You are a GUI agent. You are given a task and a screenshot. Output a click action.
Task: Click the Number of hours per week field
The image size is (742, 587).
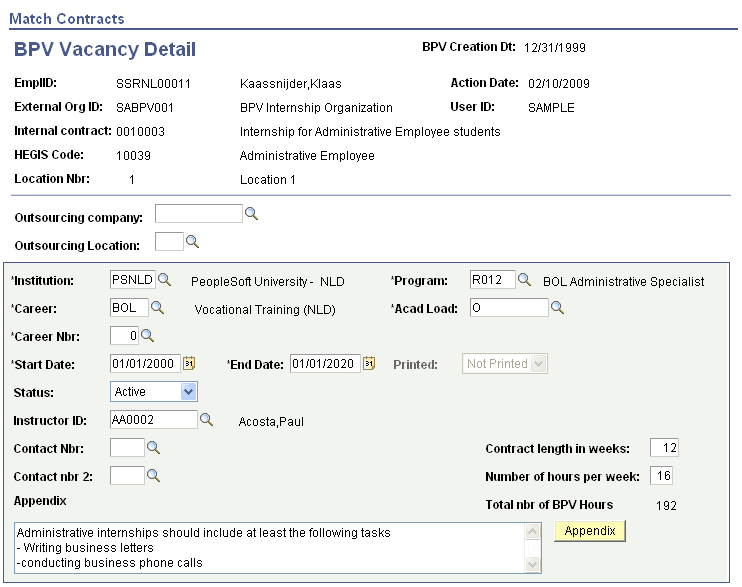coord(662,475)
